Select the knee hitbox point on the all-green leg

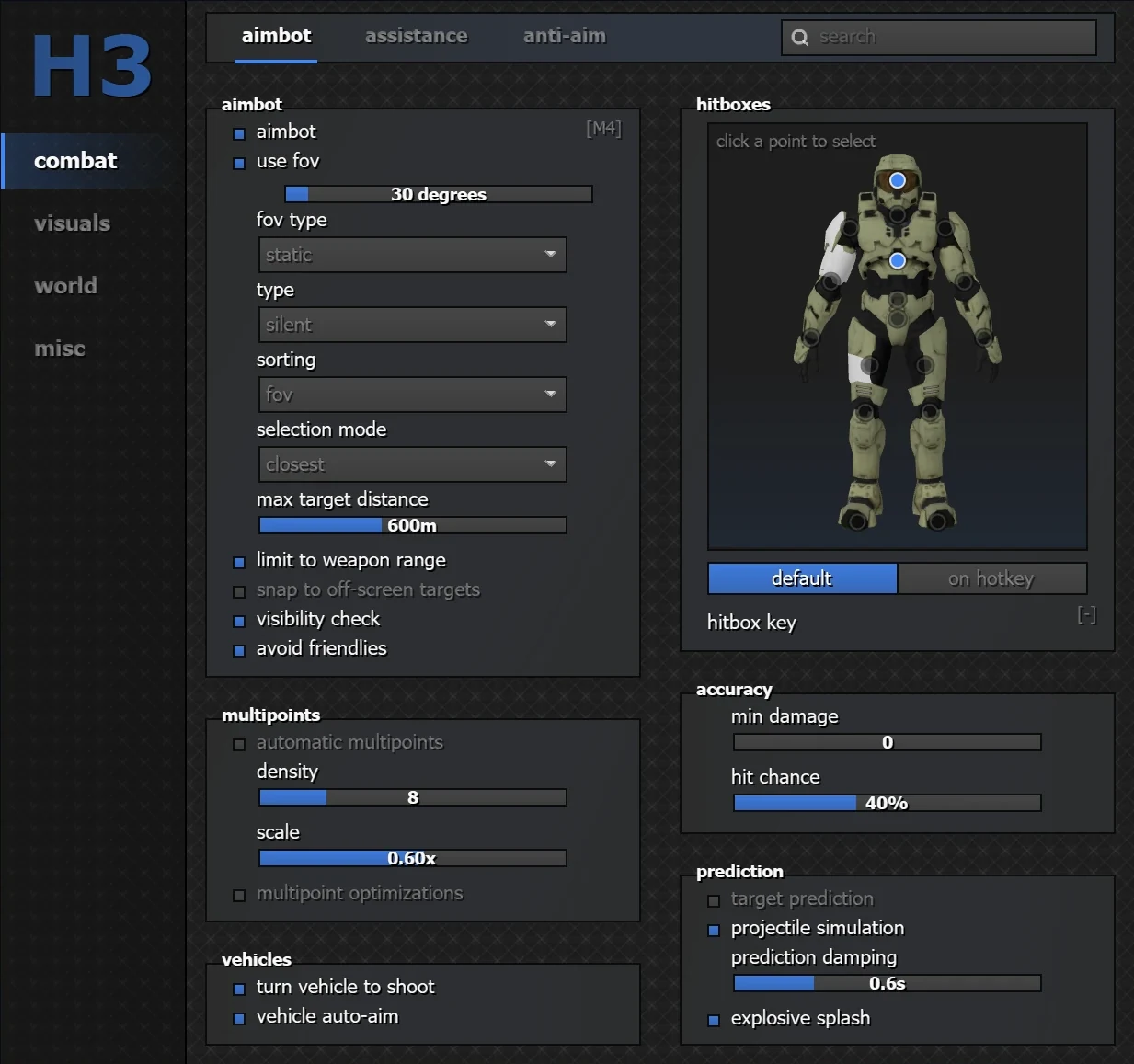pyautogui.click(x=930, y=412)
